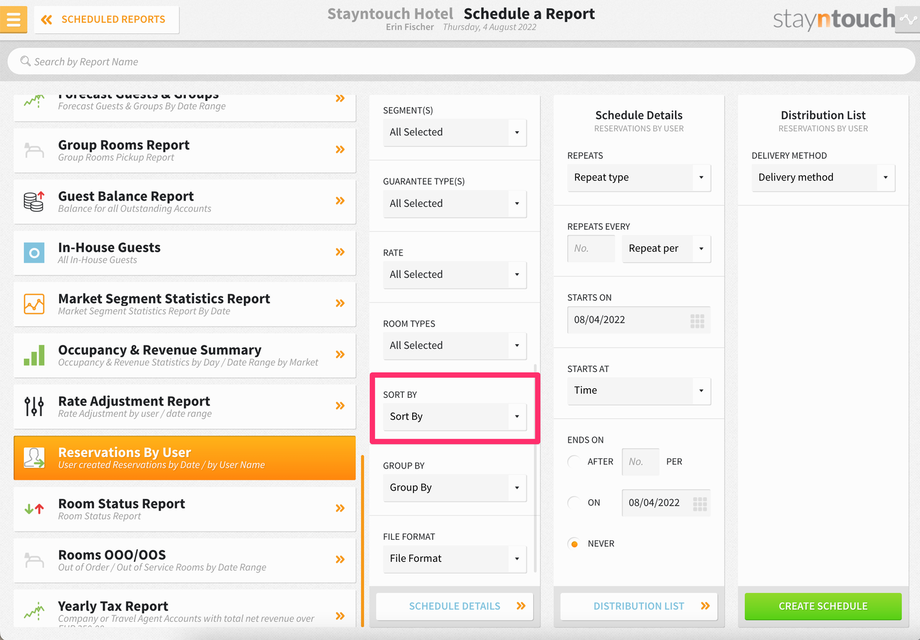Open In-House Guests via chevron arrow
920x640 pixels.
[340, 252]
